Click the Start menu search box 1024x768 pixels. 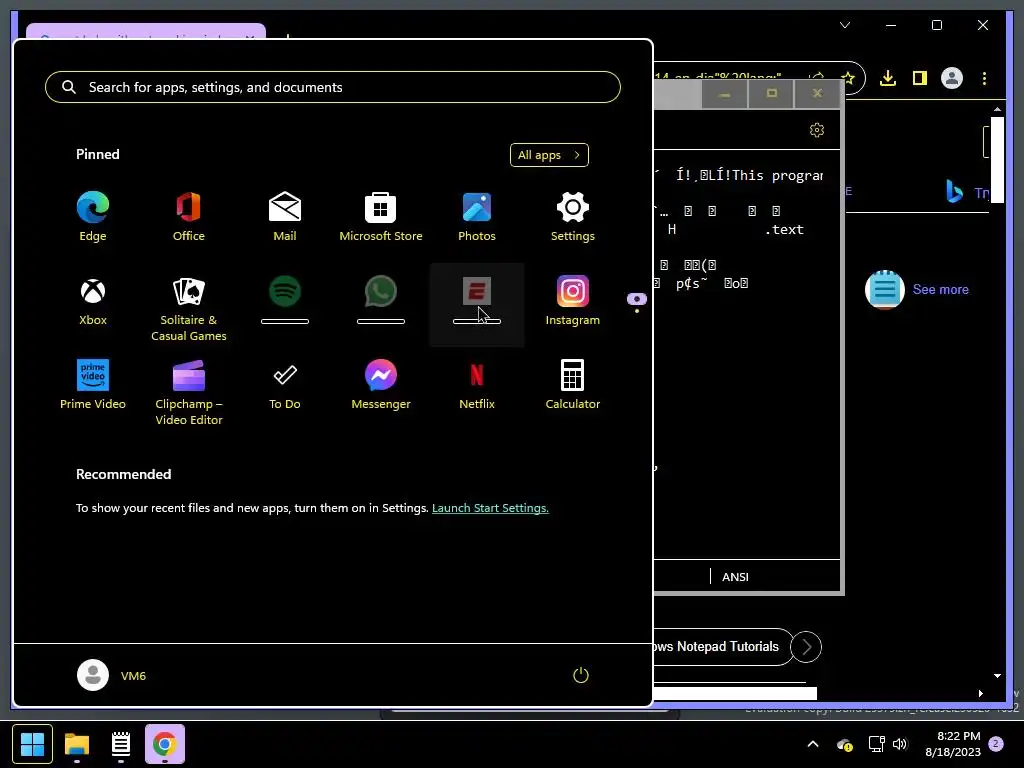tap(332, 87)
